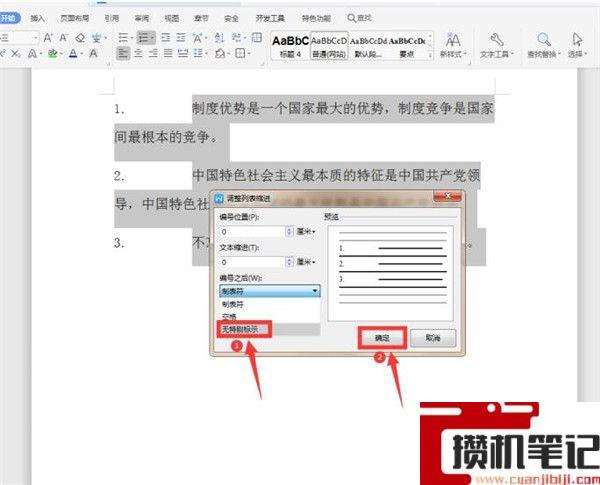Click the borders icon
Viewport: 600px width, 485px height.
click(x=240, y=53)
